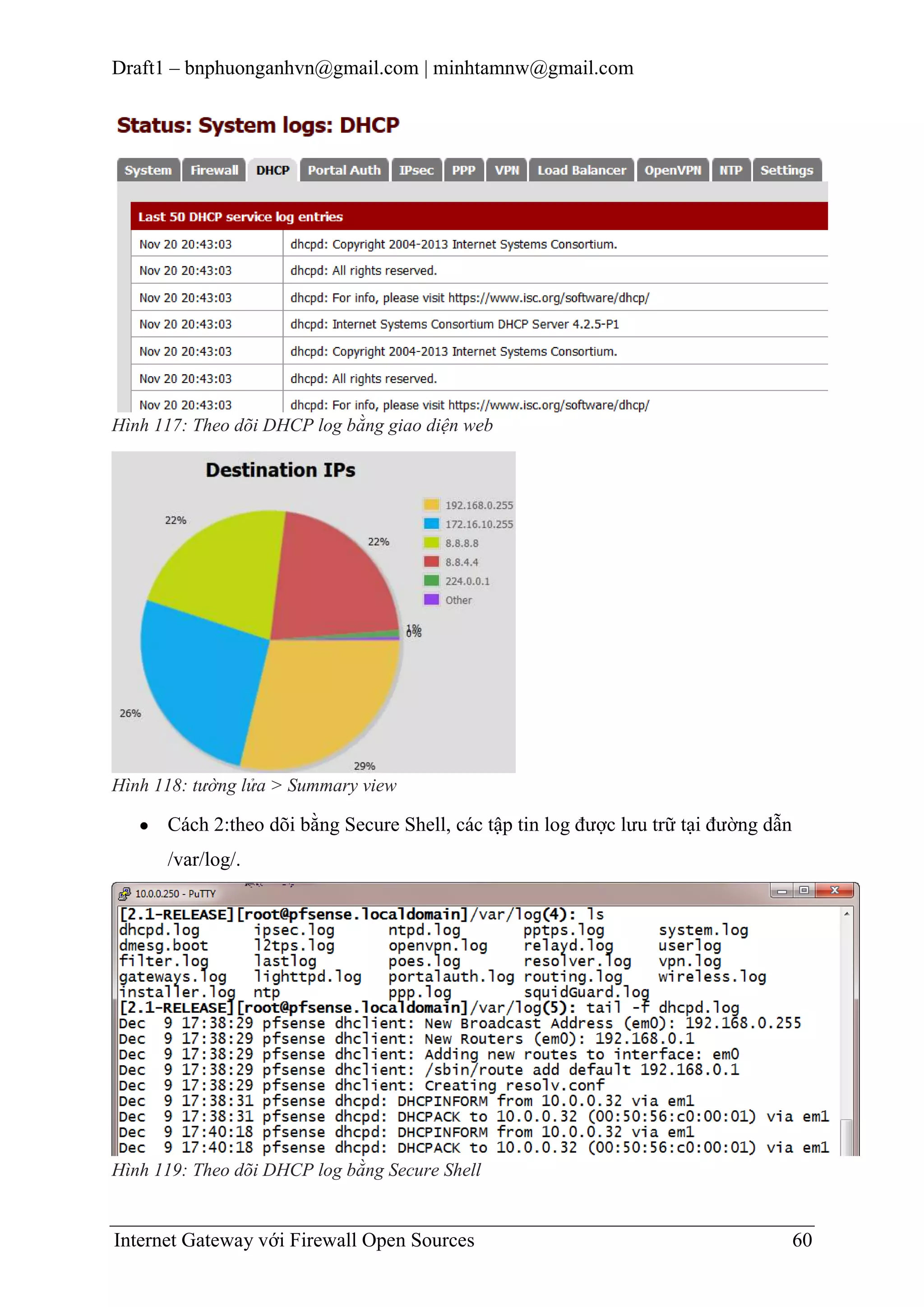This screenshot has width=924, height=1307.
Task: Click the 'tail -f dhcpd.log' command
Action: point(663,1007)
